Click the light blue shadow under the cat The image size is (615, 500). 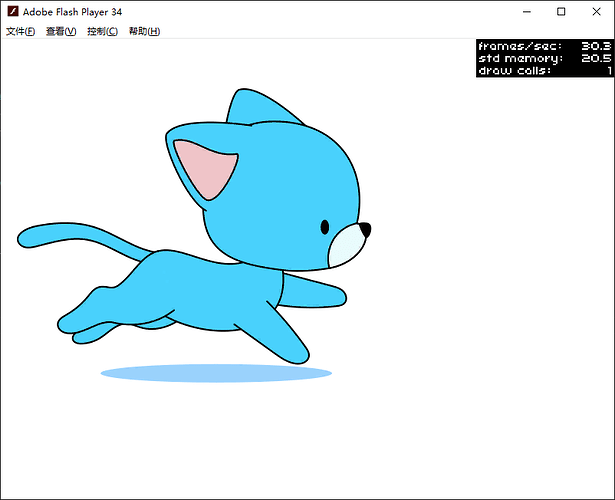click(x=216, y=373)
